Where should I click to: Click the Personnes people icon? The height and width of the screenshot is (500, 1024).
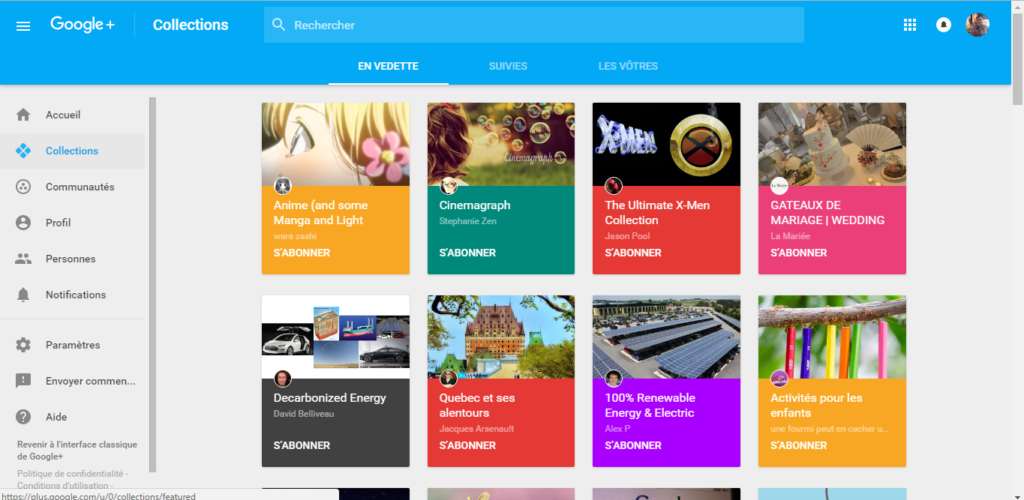23,258
